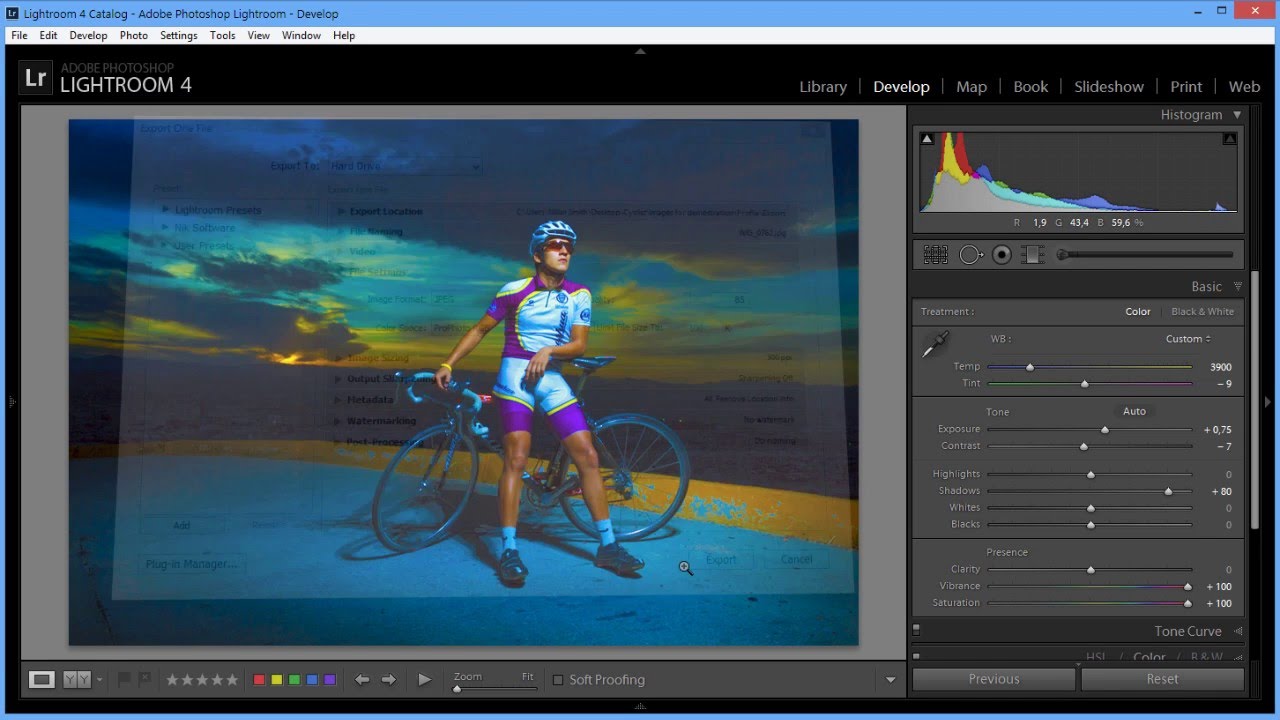
Task: Collapse the Basic panel
Action: (1238, 287)
